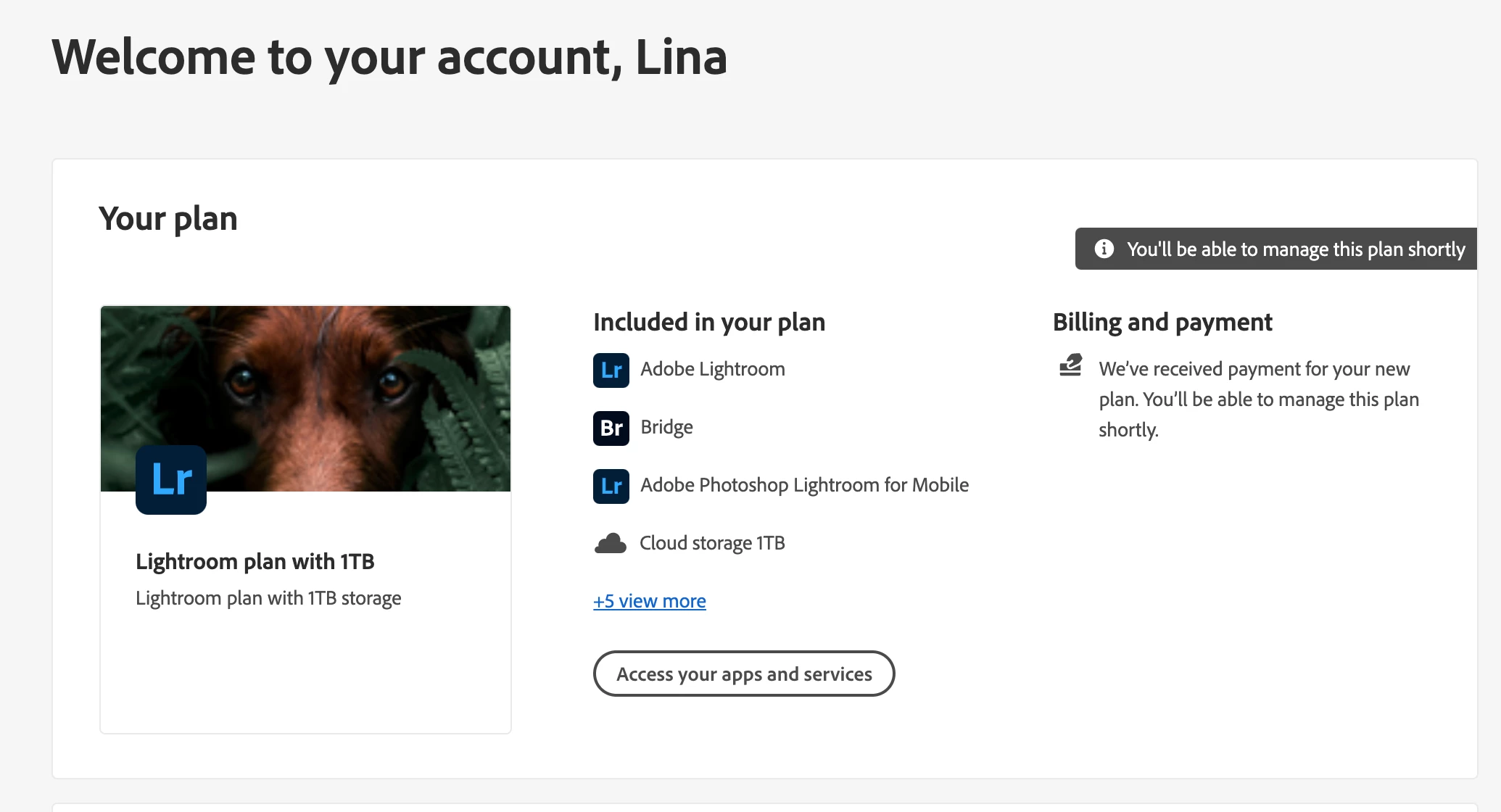Click the 'You'll be able to manage this plan shortly' banner

[x=1295, y=249]
